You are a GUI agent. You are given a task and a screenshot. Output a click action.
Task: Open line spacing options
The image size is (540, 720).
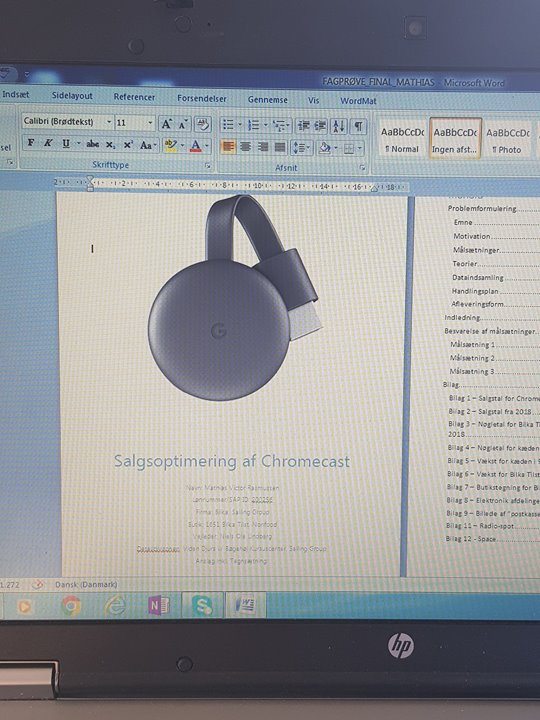tap(302, 148)
